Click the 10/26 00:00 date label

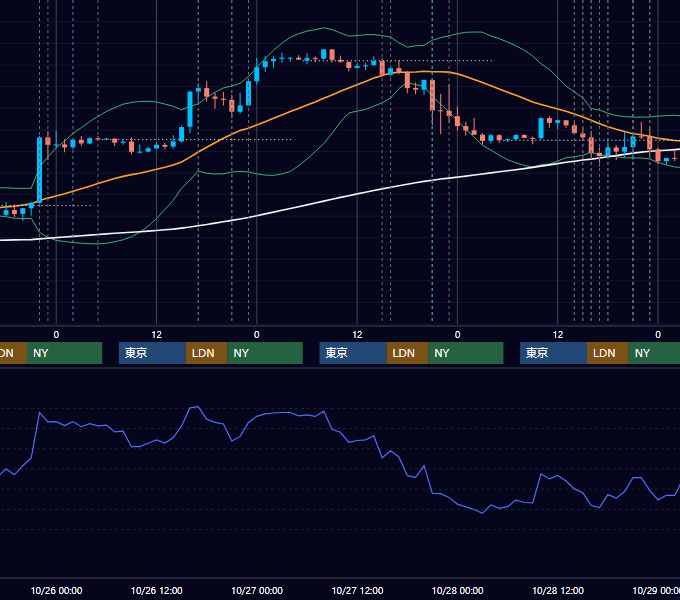56,590
